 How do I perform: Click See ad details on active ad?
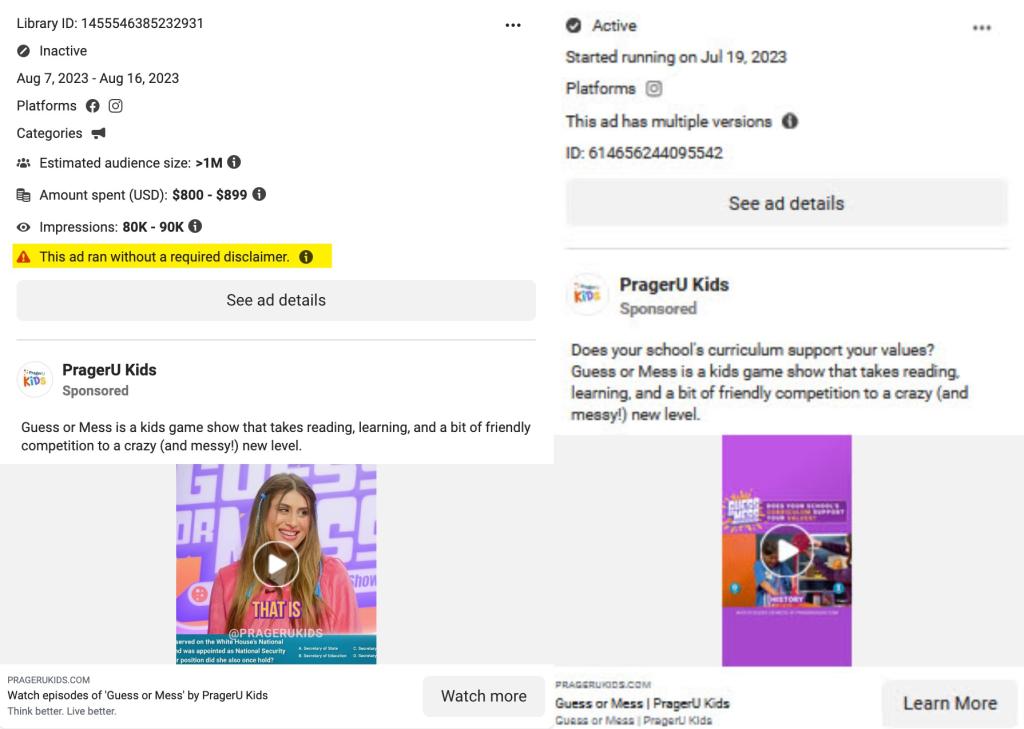[x=786, y=203]
